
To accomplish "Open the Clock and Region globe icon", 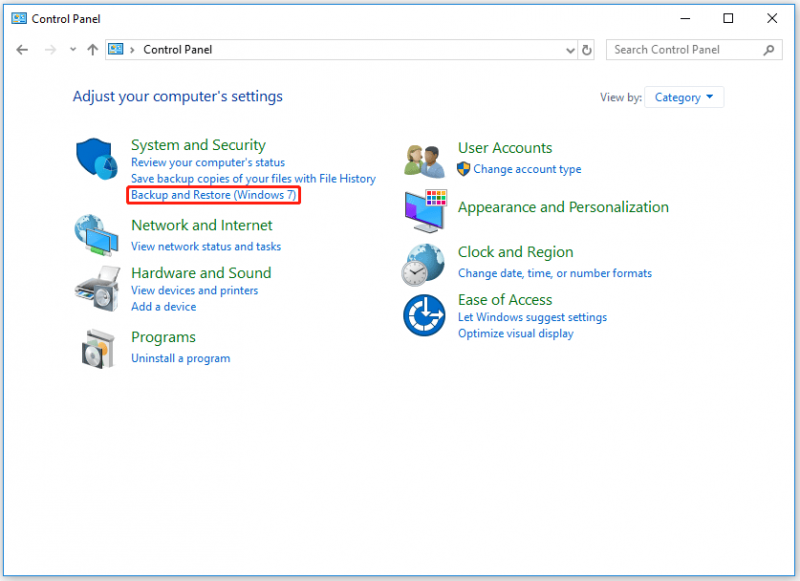I will point(423,265).
